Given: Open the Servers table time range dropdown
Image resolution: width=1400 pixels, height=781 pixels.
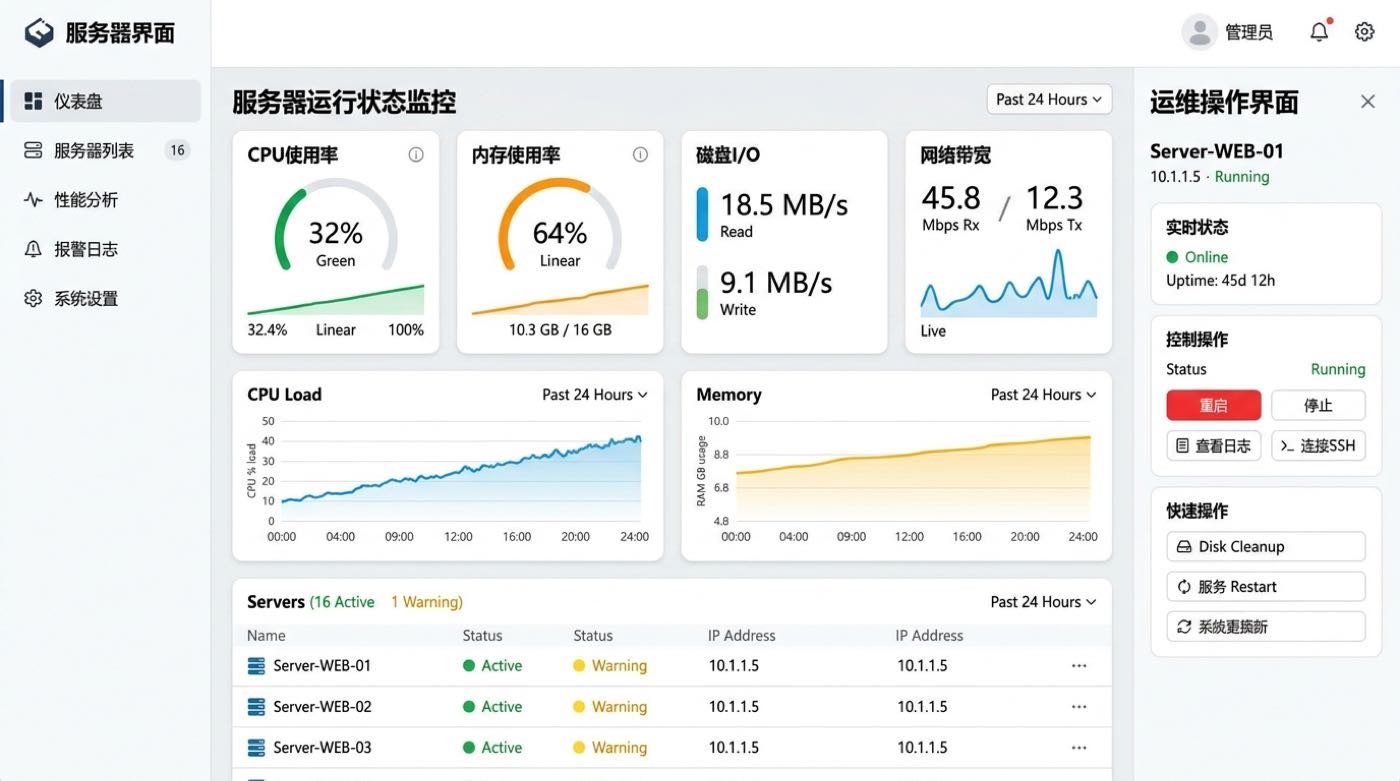Looking at the screenshot, I should pyautogui.click(x=1043, y=602).
